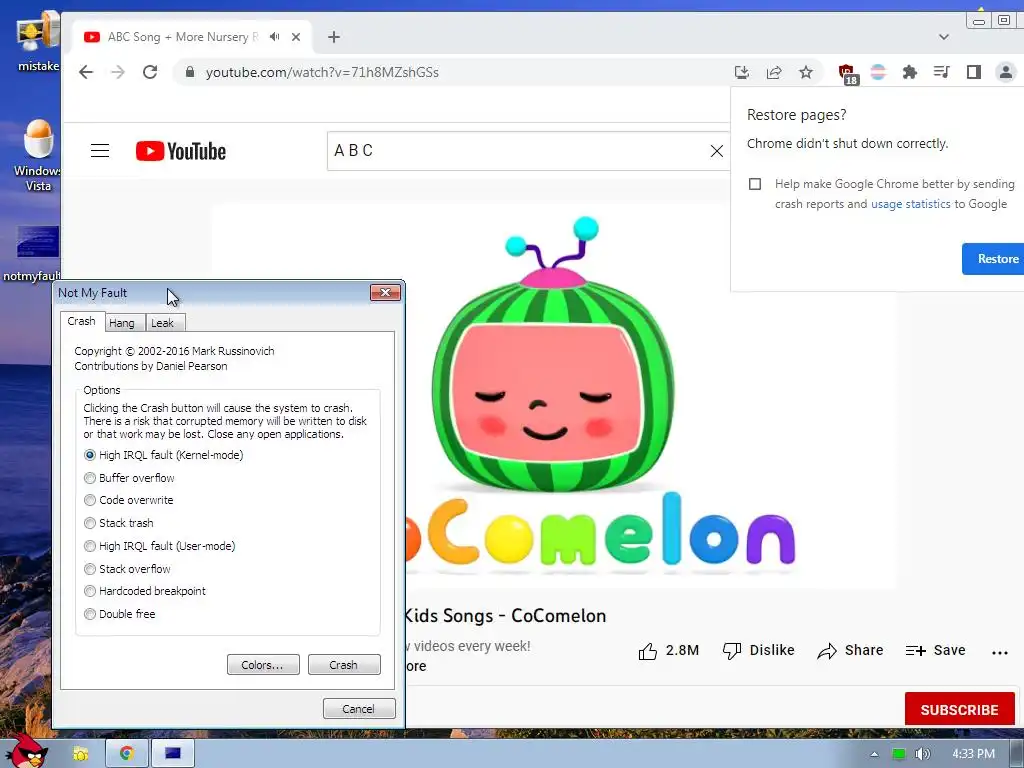The image size is (1024, 768).
Task: Switch to the Crash tab in Not My Fault
Action: [82, 321]
